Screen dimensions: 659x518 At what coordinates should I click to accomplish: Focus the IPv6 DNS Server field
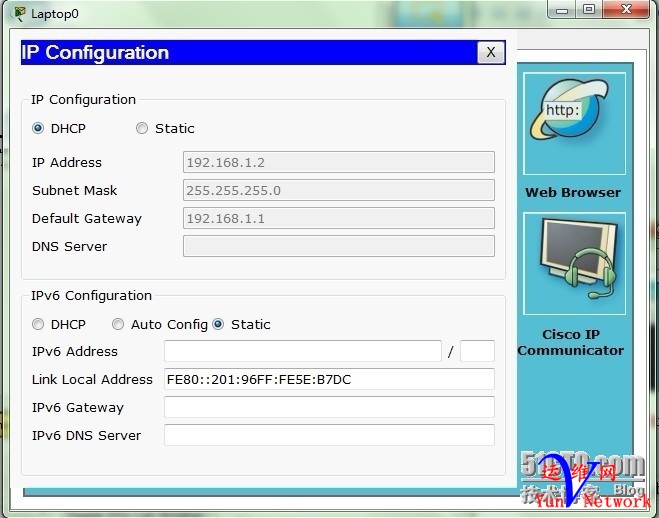coord(330,435)
